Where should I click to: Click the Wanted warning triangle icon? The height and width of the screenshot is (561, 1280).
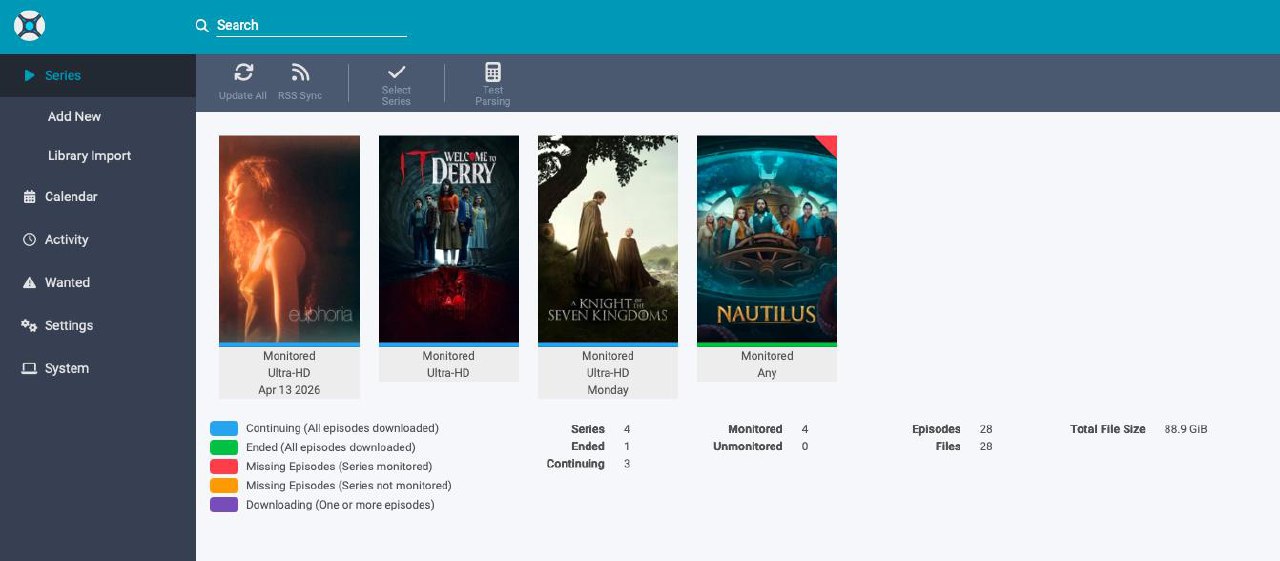(29, 283)
